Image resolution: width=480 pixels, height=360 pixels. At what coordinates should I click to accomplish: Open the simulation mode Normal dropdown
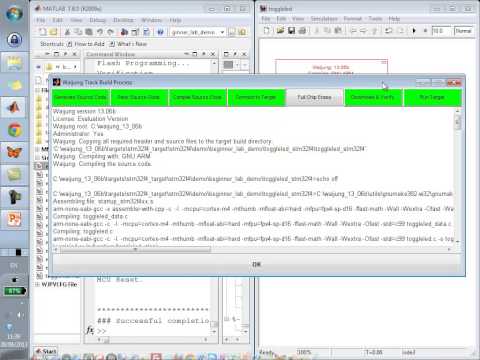[464, 31]
